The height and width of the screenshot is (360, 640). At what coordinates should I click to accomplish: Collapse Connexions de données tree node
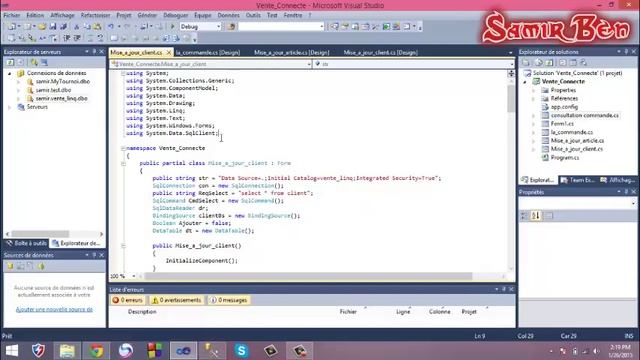10,73
